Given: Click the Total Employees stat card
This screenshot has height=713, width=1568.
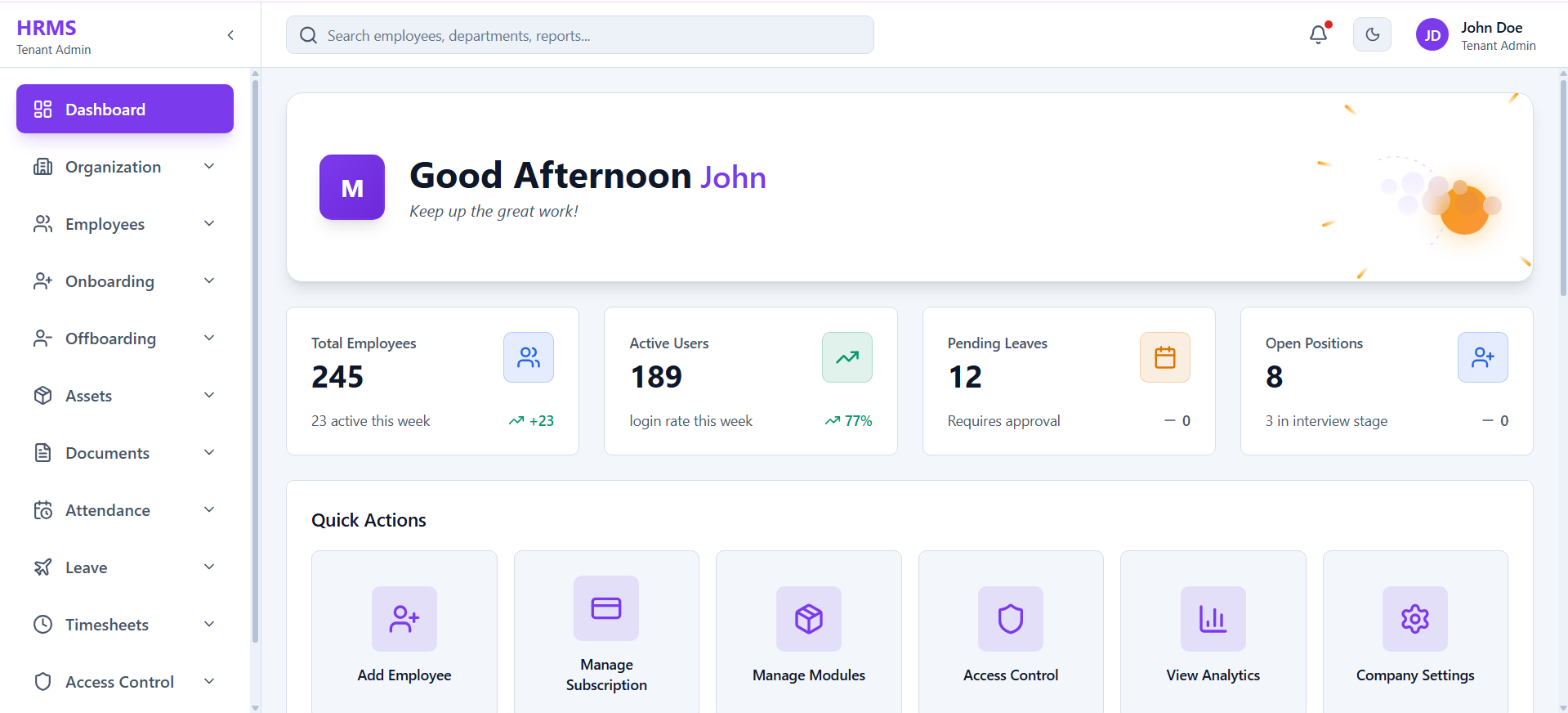Looking at the screenshot, I should [x=432, y=381].
